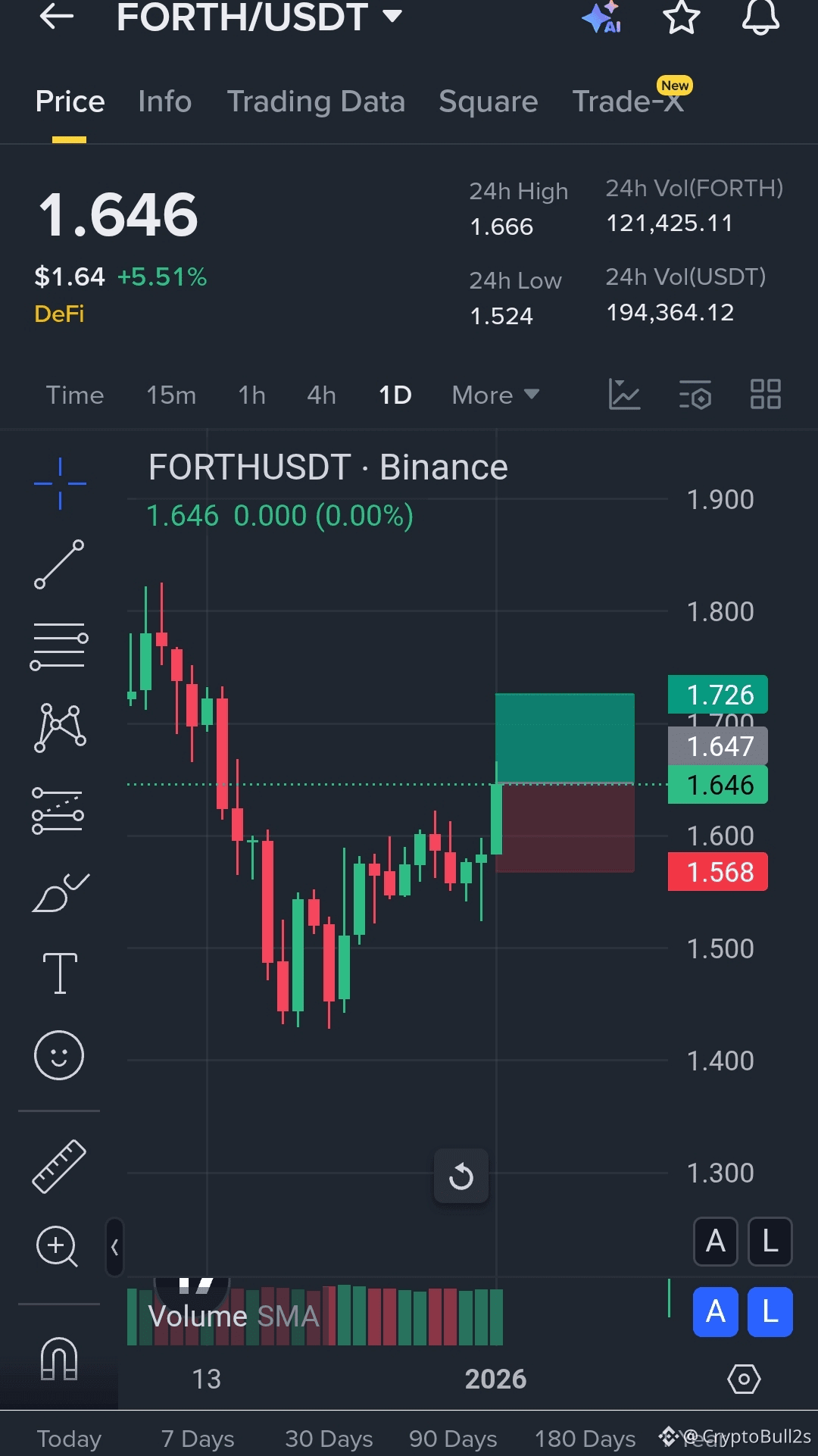Viewport: 818px width, 1456px height.
Task: Select the XABCD pattern tool
Action: tap(60, 728)
